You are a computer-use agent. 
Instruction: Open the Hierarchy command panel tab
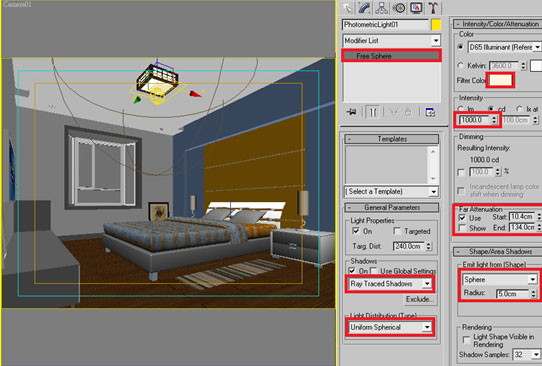382,8
